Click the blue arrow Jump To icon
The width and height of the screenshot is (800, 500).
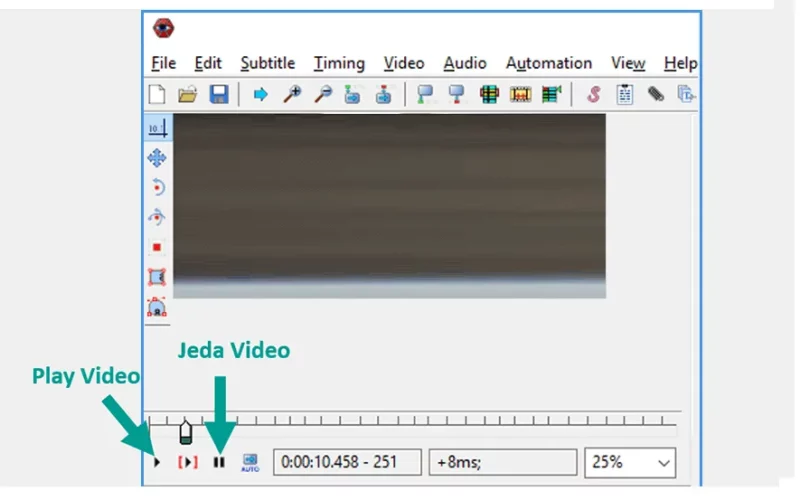point(260,94)
